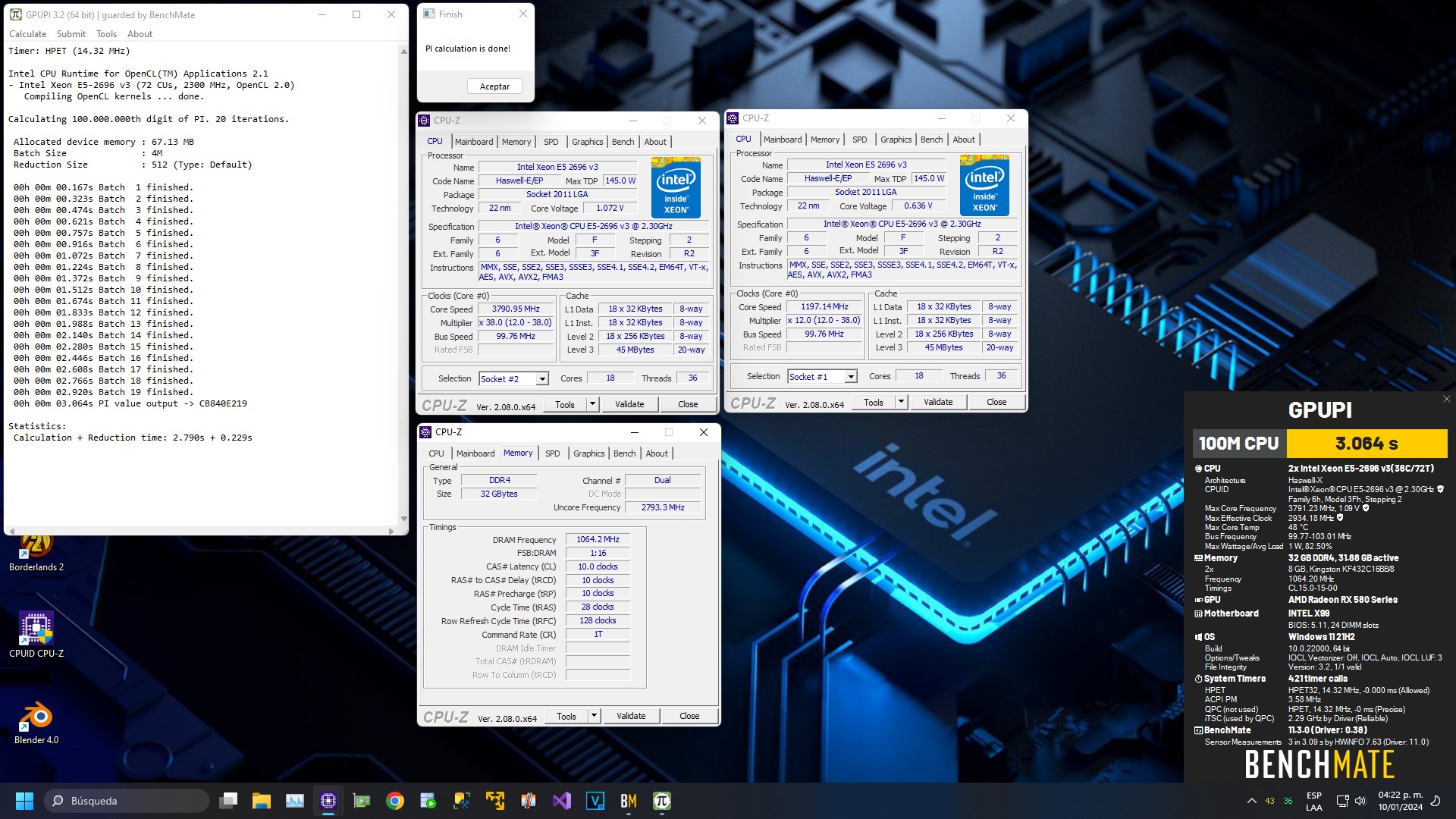Viewport: 1456px width, 819px height.
Task: Open the notification moon icon in tray
Action: click(1436, 801)
